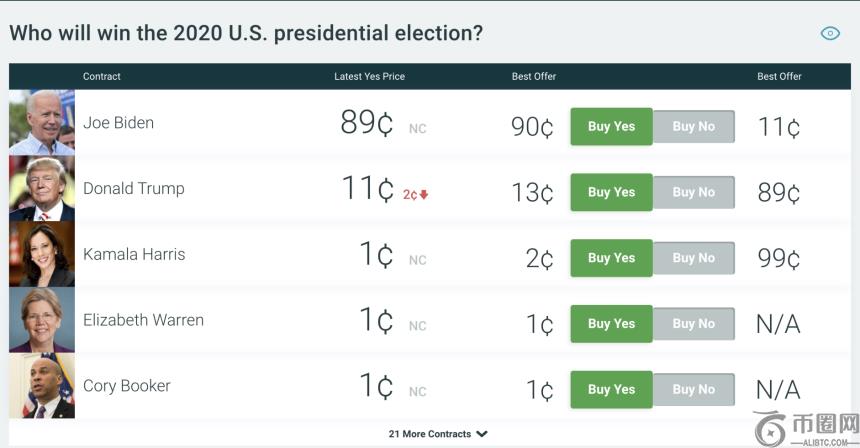Open the Joe Biden contract name link
Image resolution: width=860 pixels, height=448 pixels.
click(118, 123)
